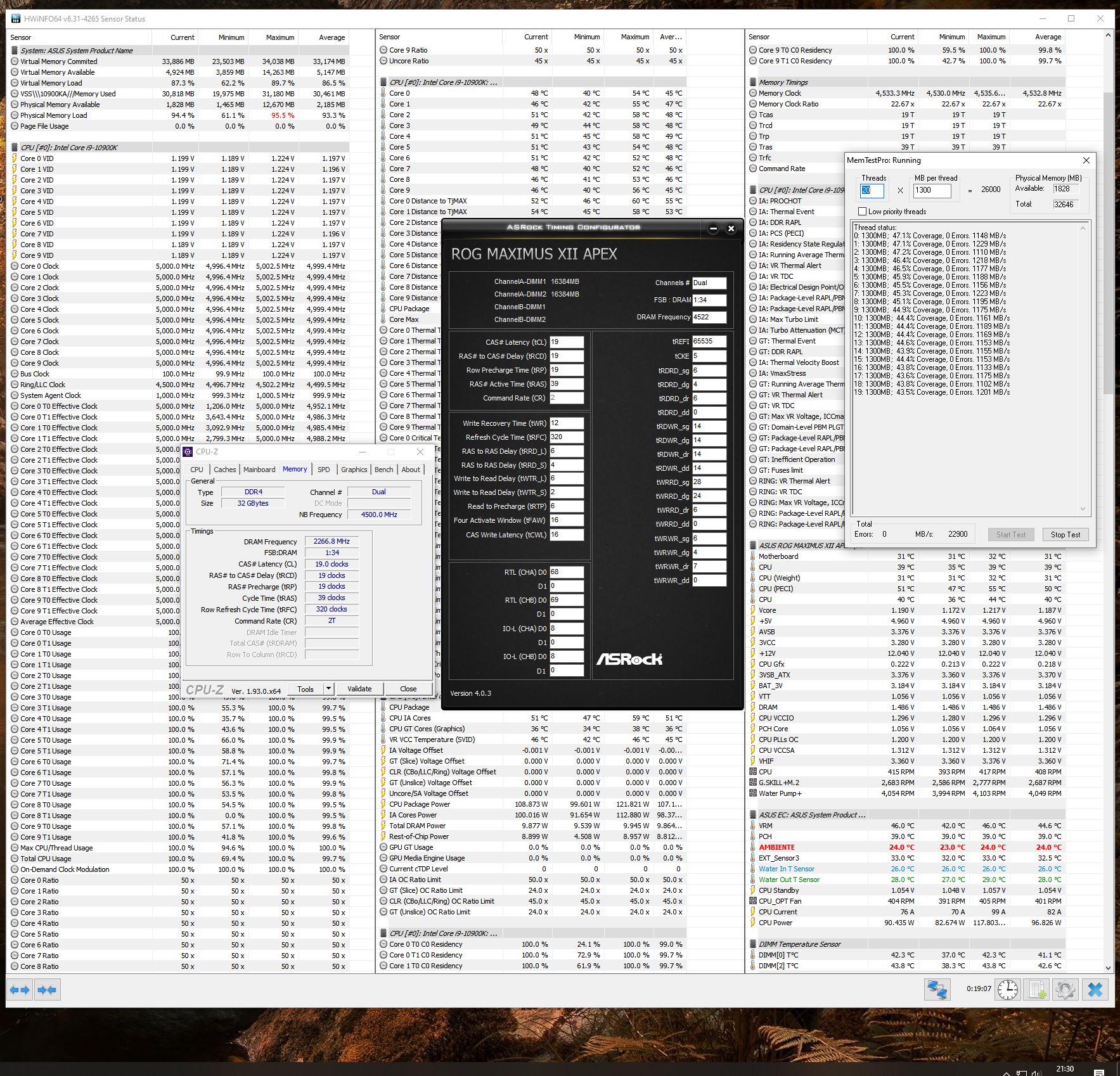The height and width of the screenshot is (1076, 1120).
Task: Click the log file with plus icon
Action: click(x=1037, y=990)
